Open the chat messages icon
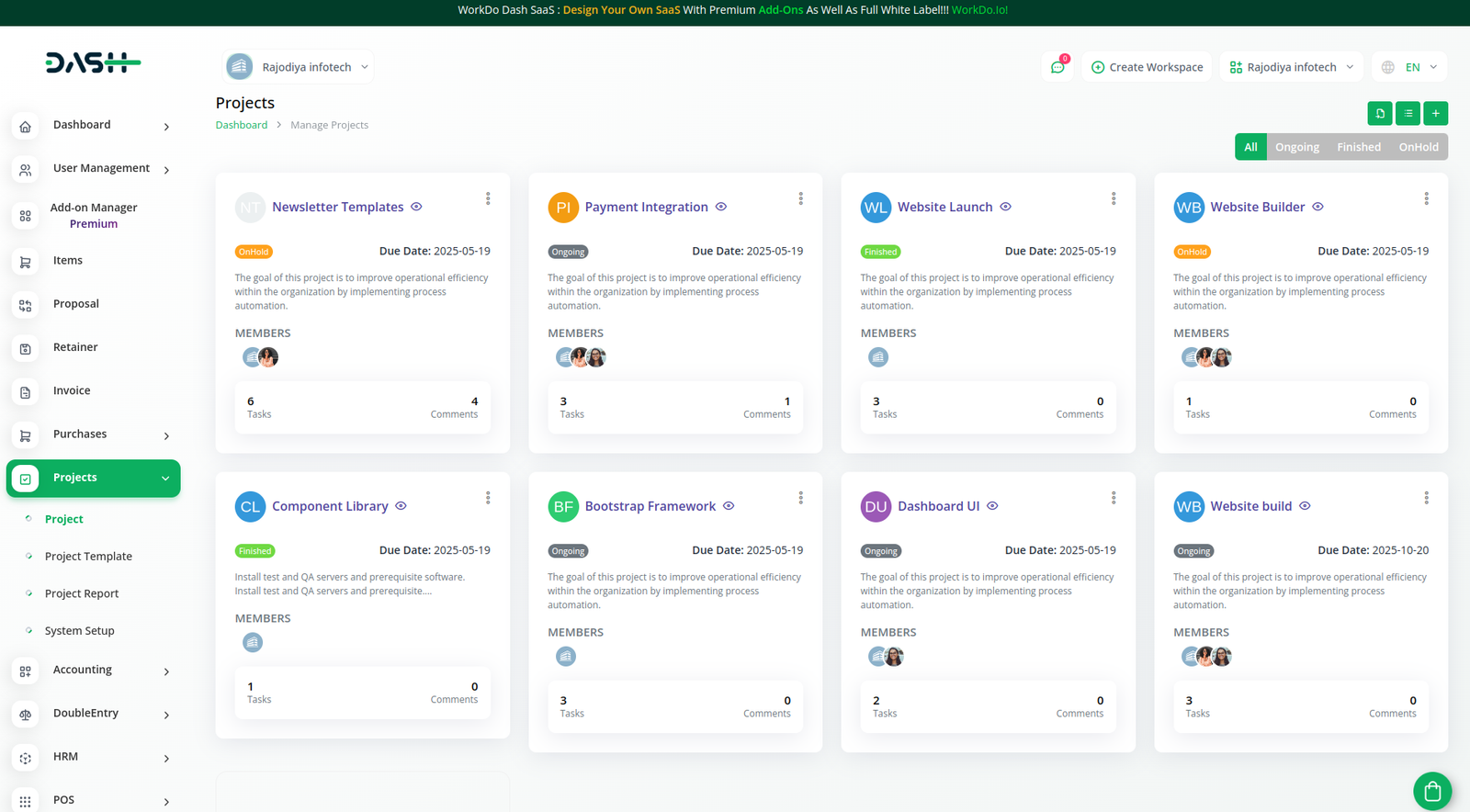The height and width of the screenshot is (812, 1470). click(x=1057, y=67)
